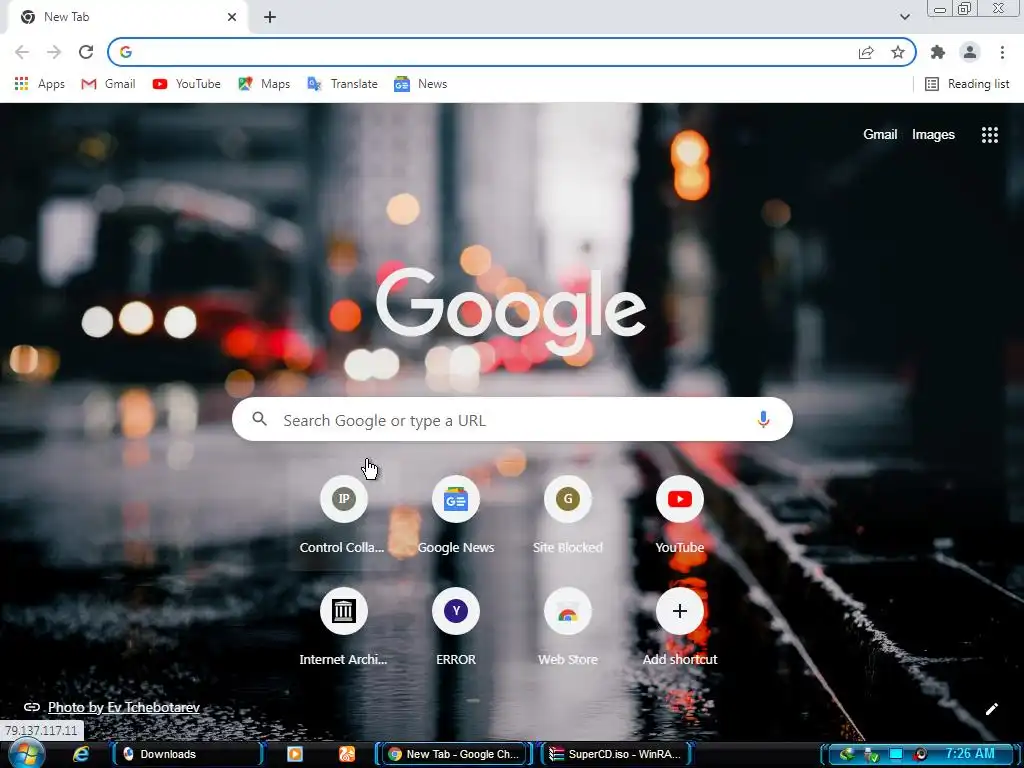1024x768 pixels.
Task: Open the ERROR shortcut
Action: click(455, 628)
